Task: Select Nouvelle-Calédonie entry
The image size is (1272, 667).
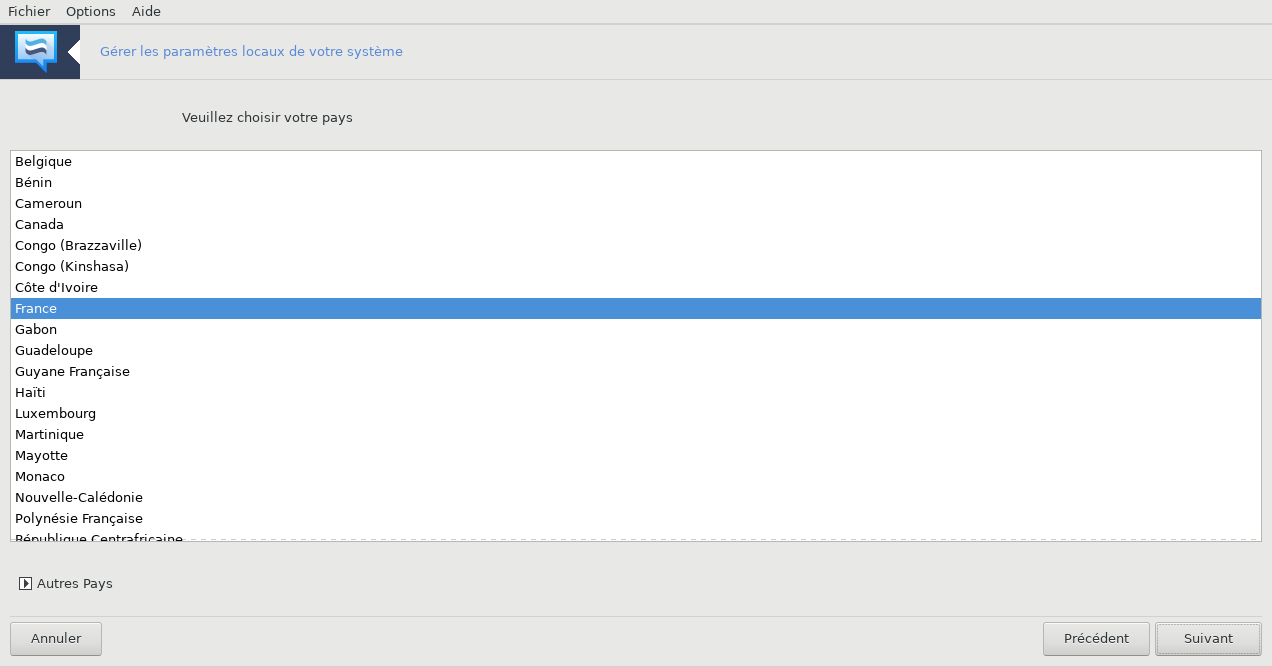Action: coord(636,497)
